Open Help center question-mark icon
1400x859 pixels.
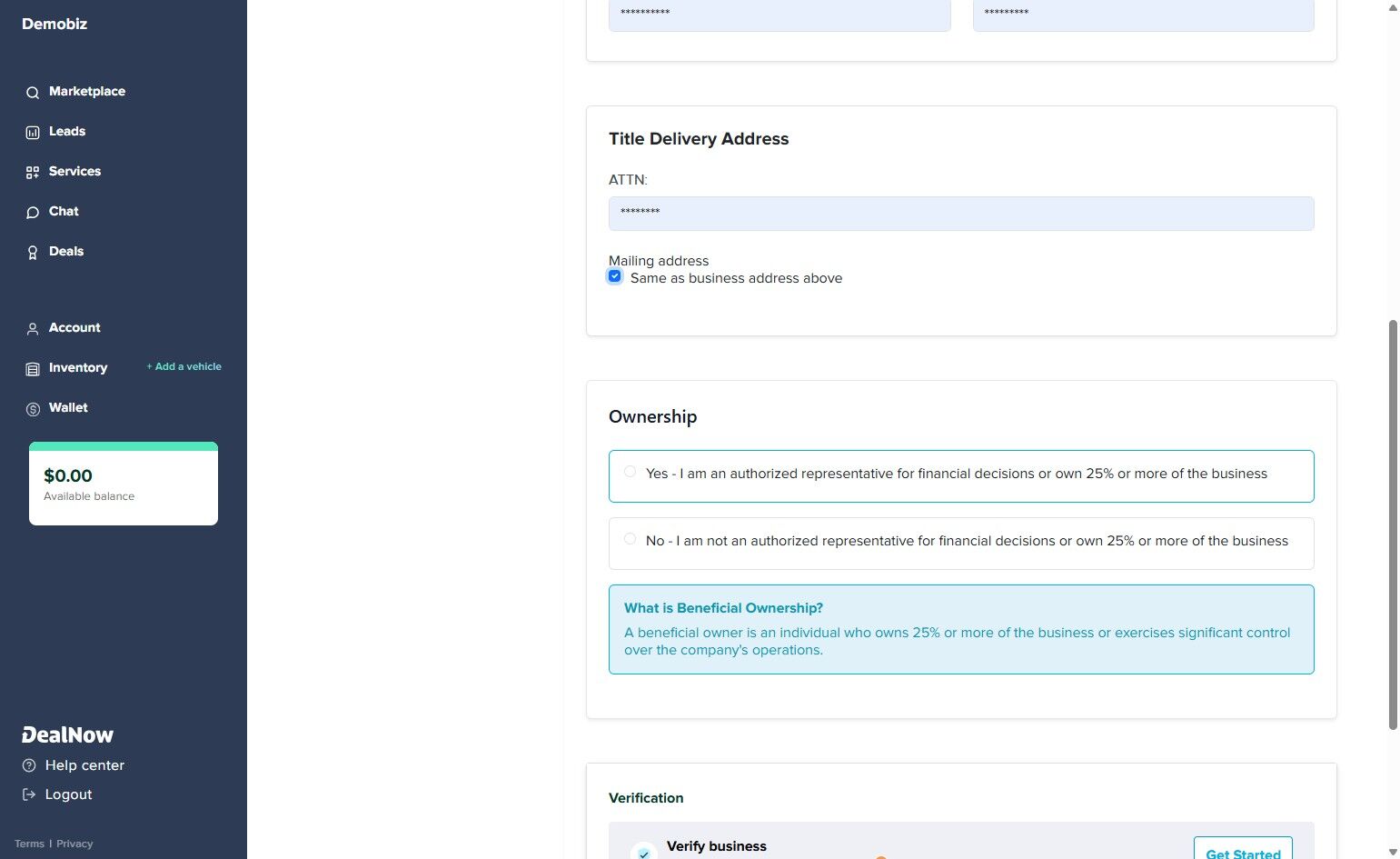[x=27, y=765]
